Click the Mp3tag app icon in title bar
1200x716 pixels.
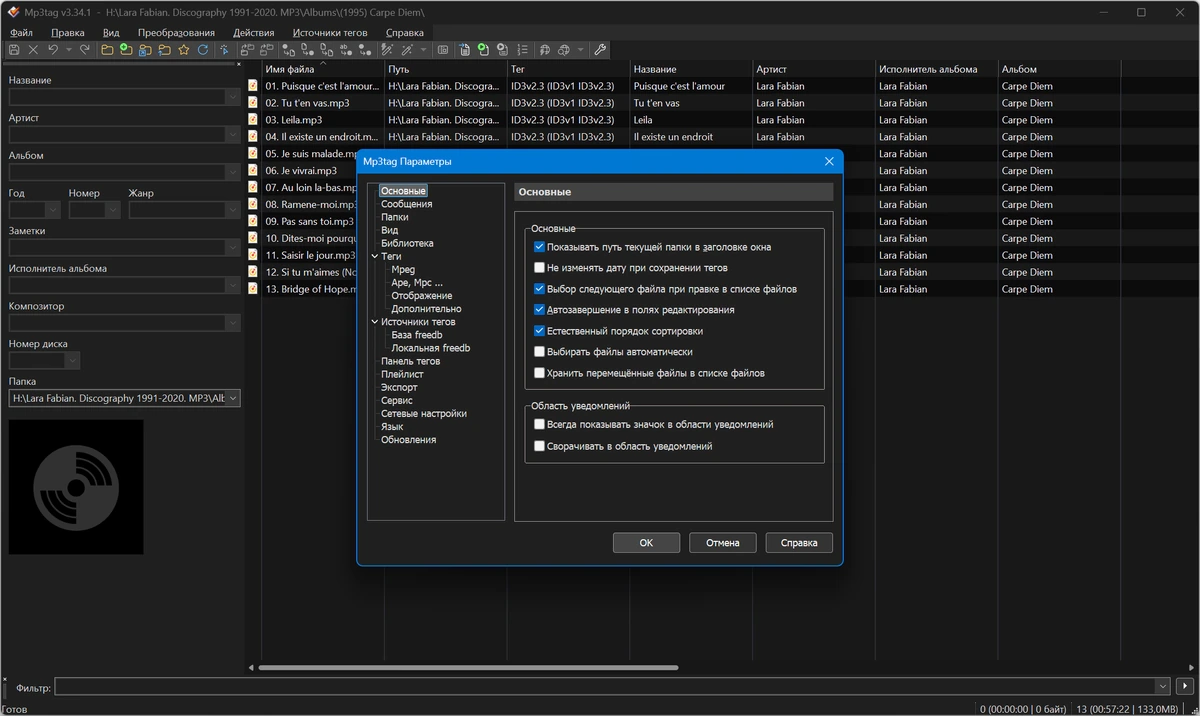point(14,13)
